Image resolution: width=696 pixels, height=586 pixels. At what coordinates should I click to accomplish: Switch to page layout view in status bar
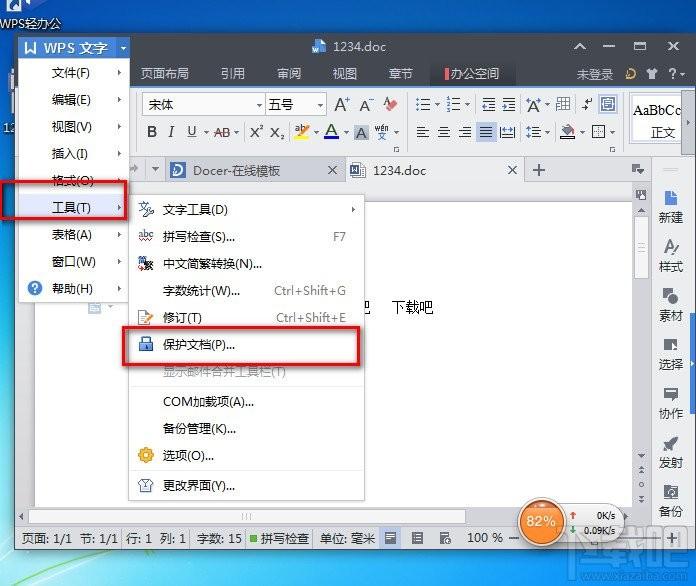390,538
